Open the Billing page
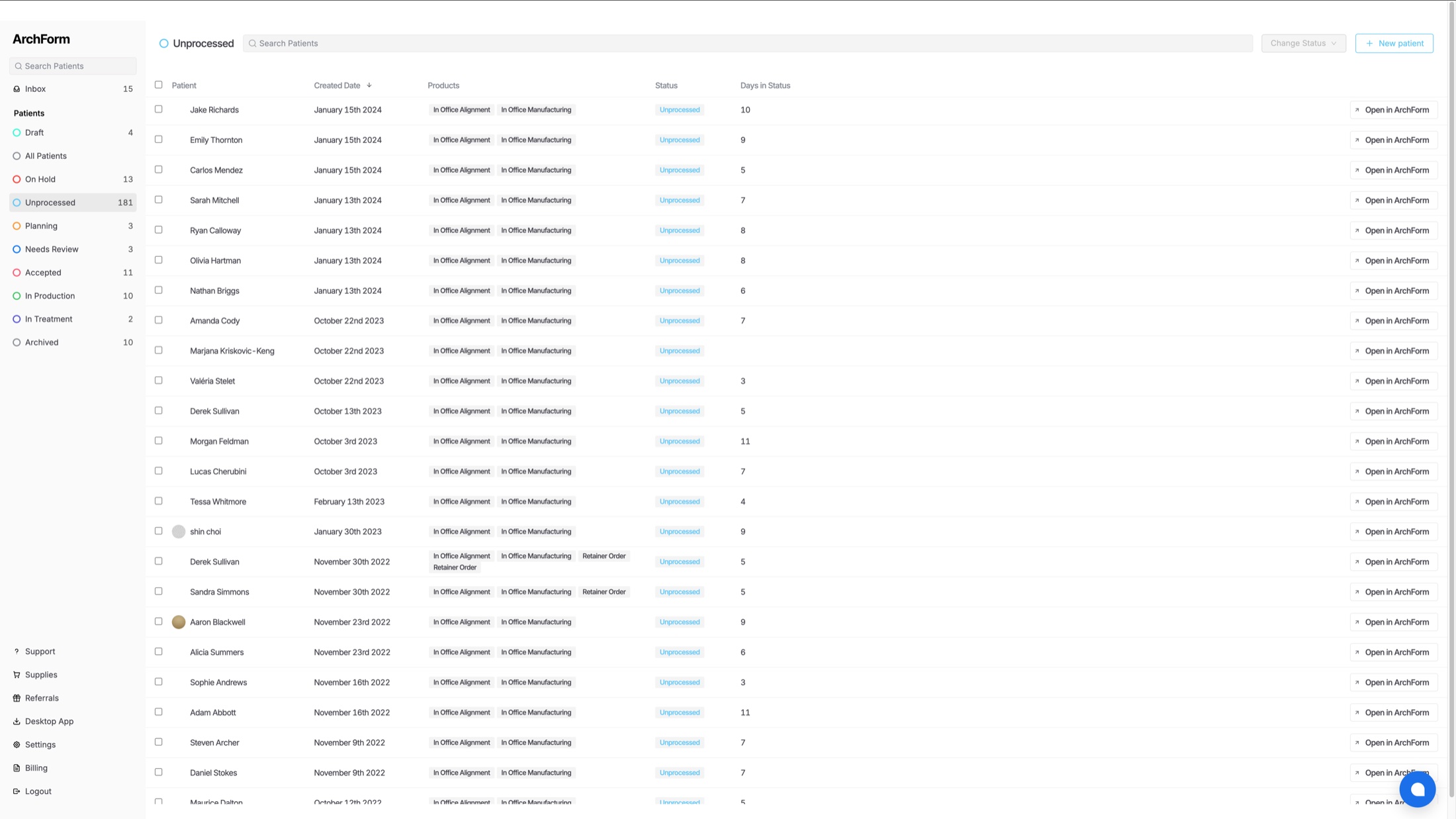 [36, 768]
